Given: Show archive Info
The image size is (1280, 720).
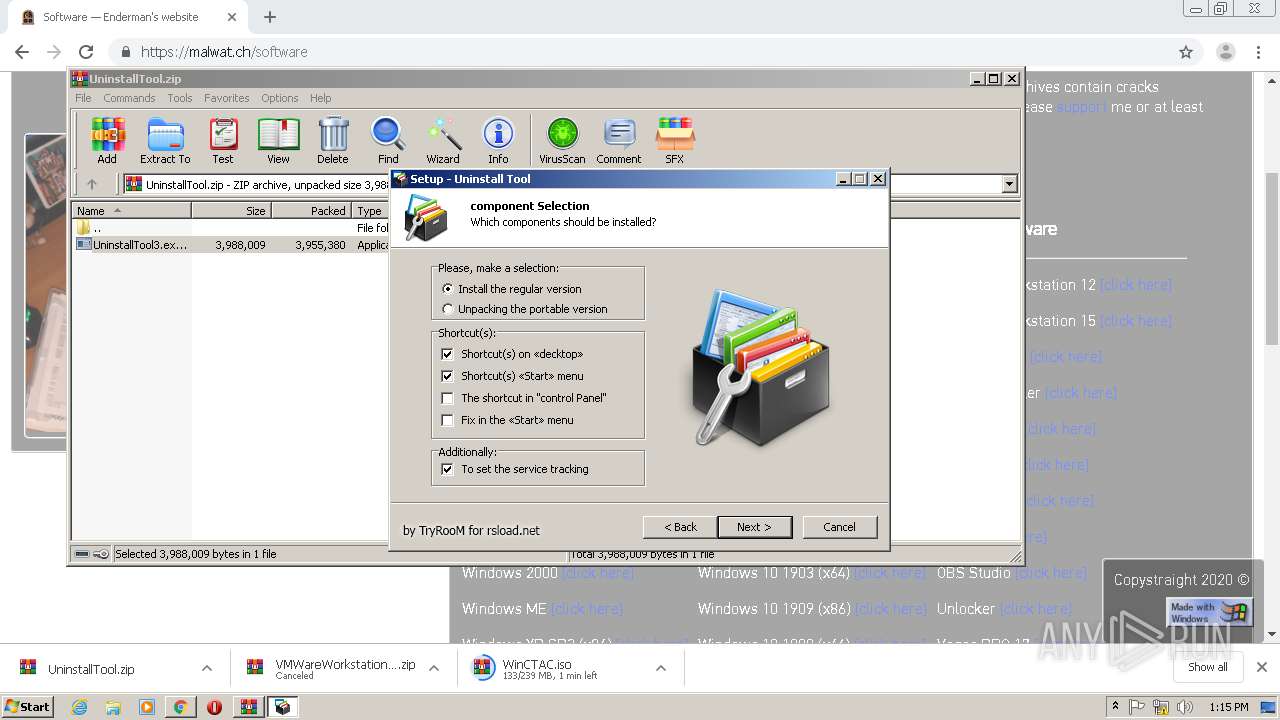Looking at the screenshot, I should coord(498,140).
